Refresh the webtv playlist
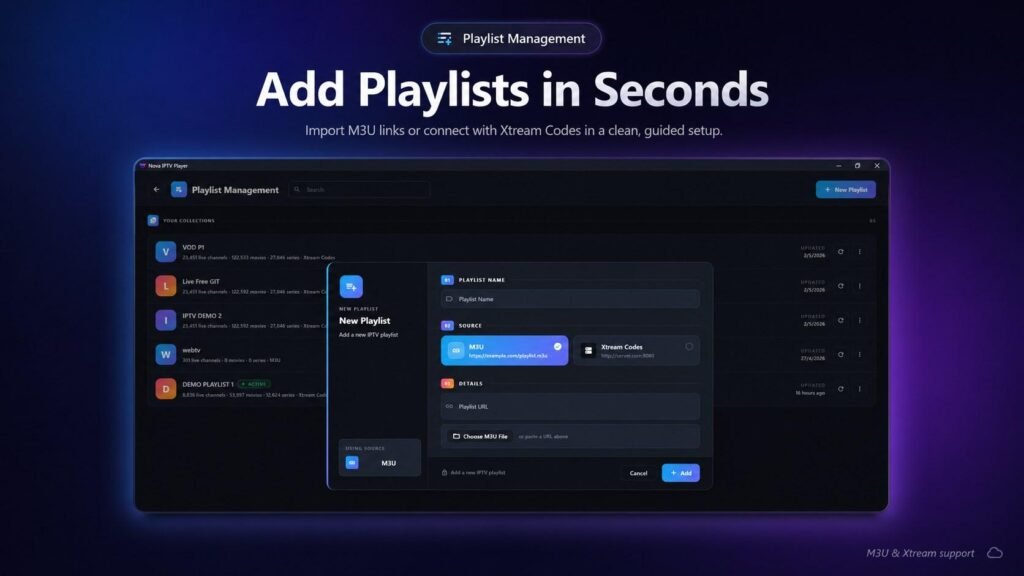1024x576 pixels. [x=840, y=354]
